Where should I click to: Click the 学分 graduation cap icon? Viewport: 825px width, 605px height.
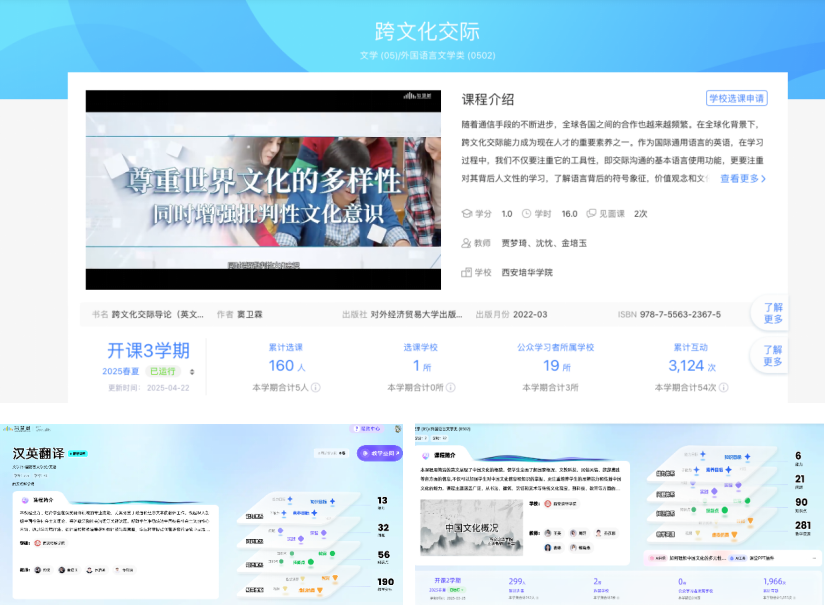pos(466,214)
